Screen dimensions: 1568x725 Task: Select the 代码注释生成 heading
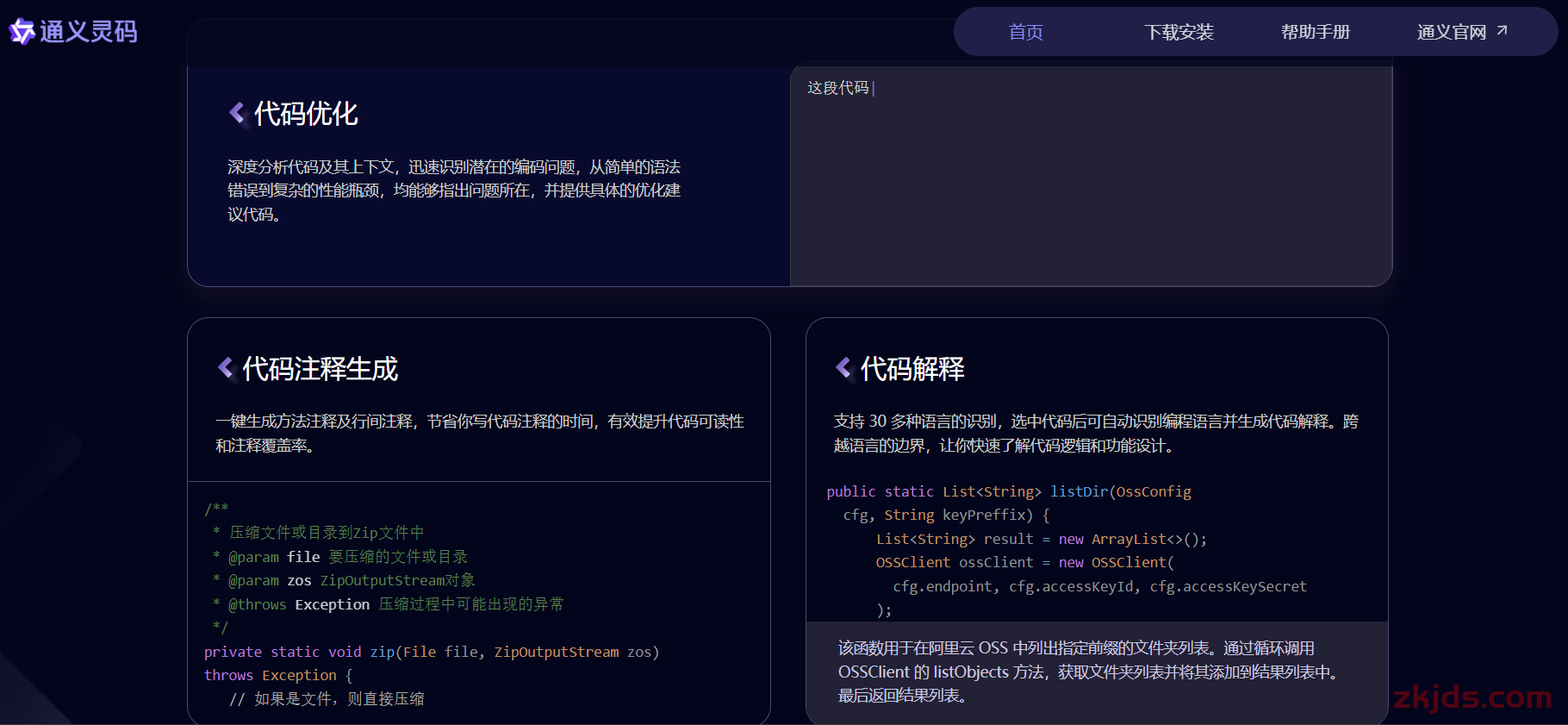[320, 369]
